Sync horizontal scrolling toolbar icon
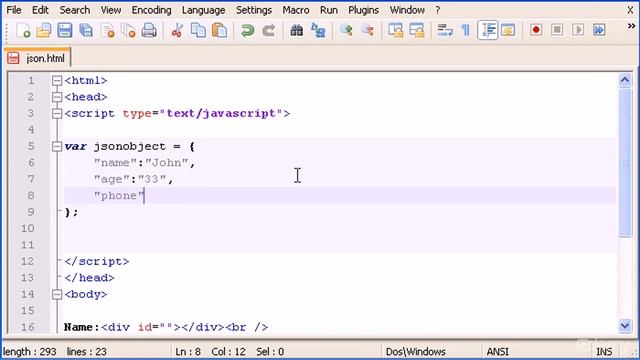640x360 pixels. pos(417,31)
